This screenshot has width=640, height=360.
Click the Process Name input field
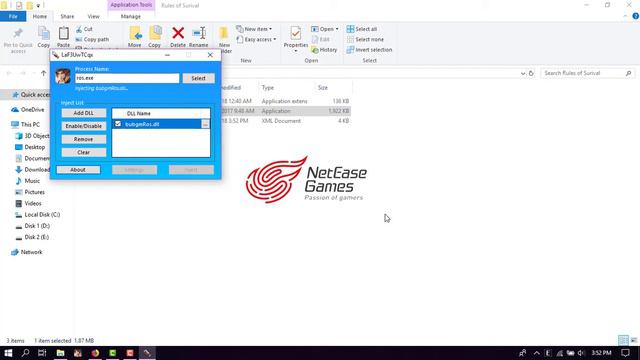127,78
